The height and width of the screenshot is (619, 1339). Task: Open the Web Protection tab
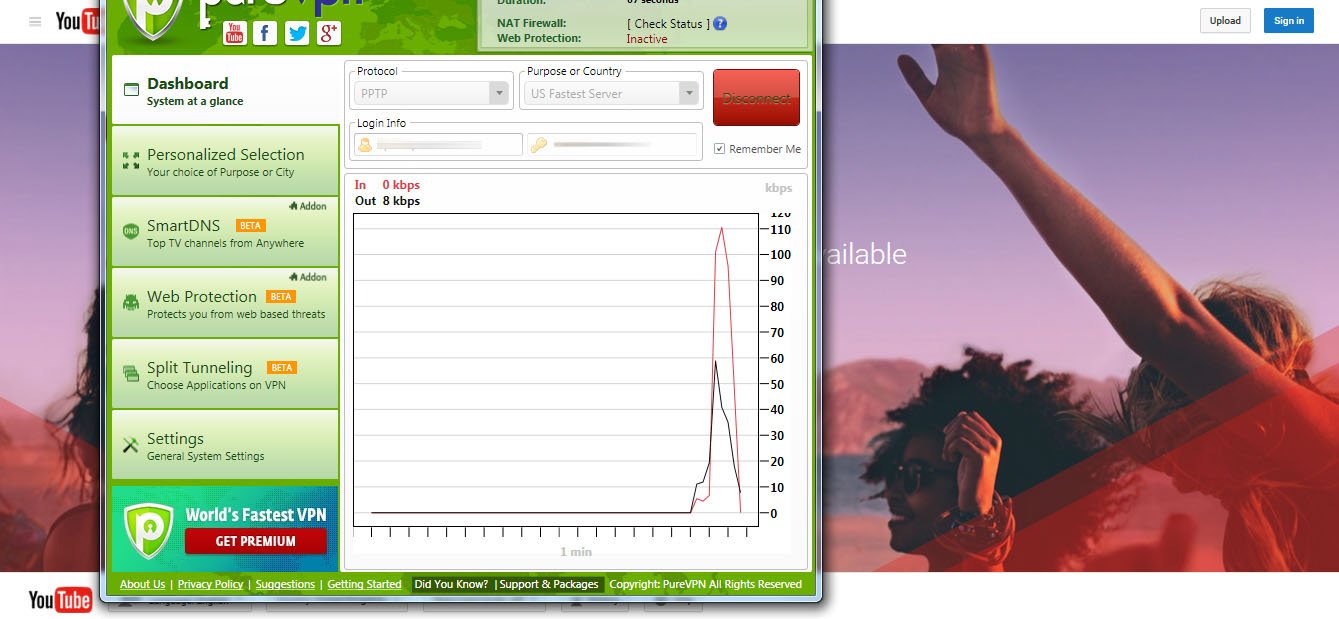coord(225,303)
